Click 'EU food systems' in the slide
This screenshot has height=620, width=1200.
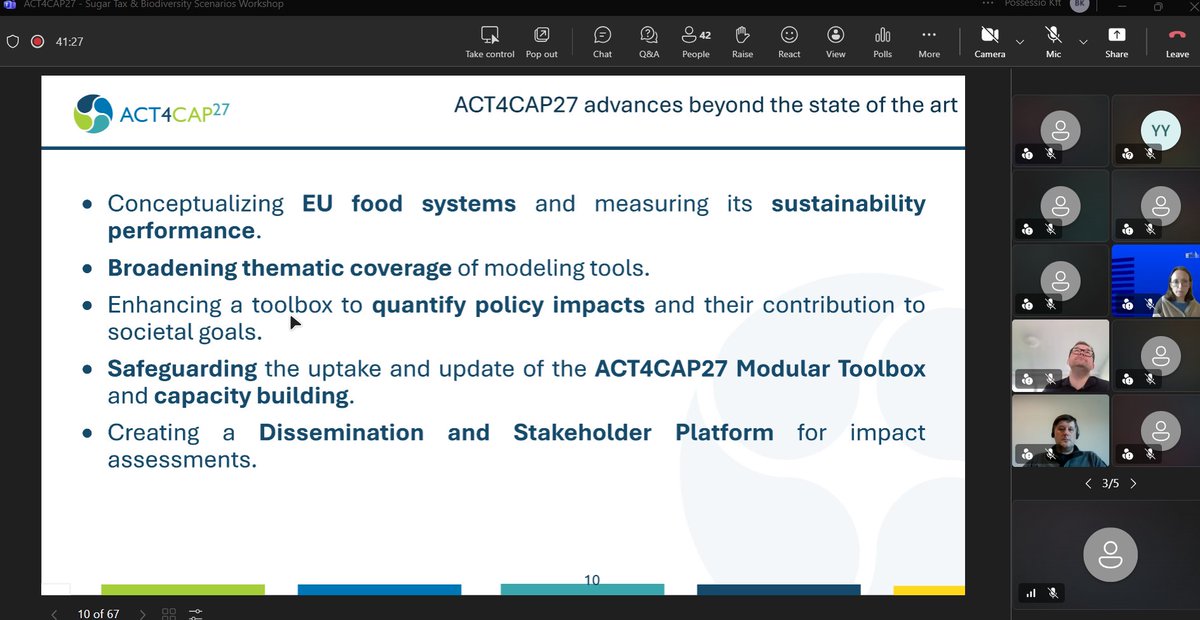[x=409, y=204]
